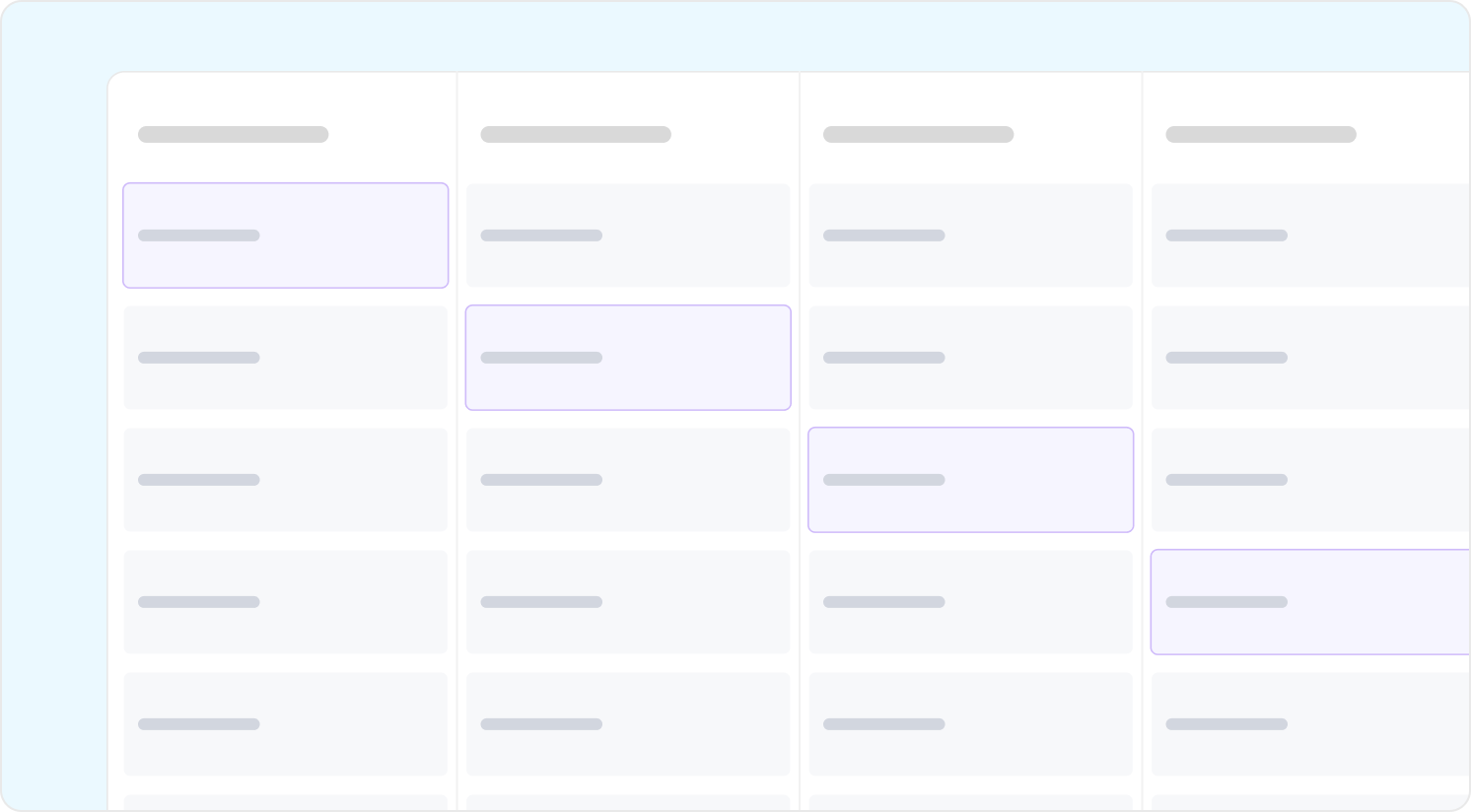This screenshot has width=1471, height=812.
Task: Select the highlighted purple card in second column
Action: tap(628, 358)
